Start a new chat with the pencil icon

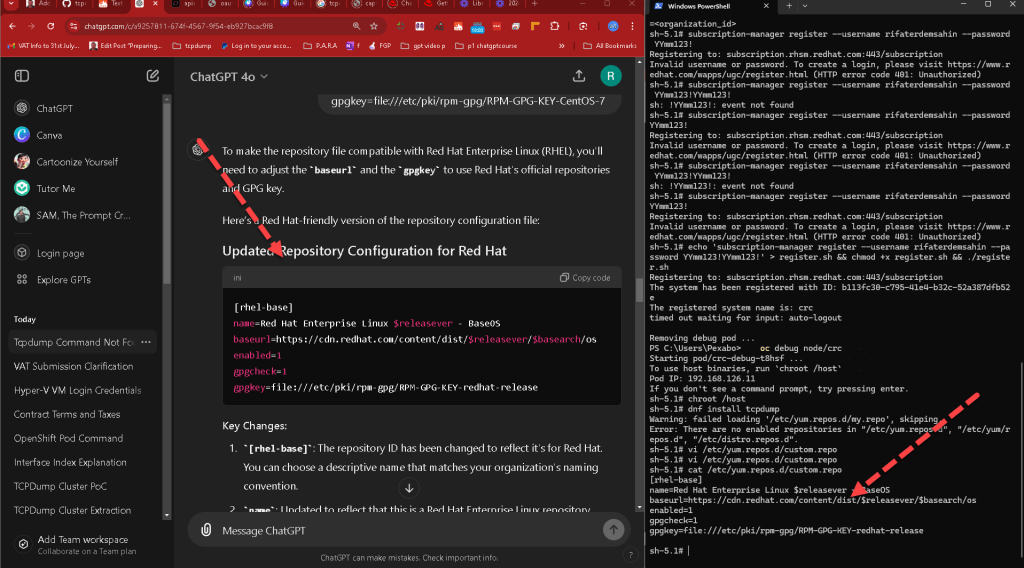pyautogui.click(x=153, y=76)
